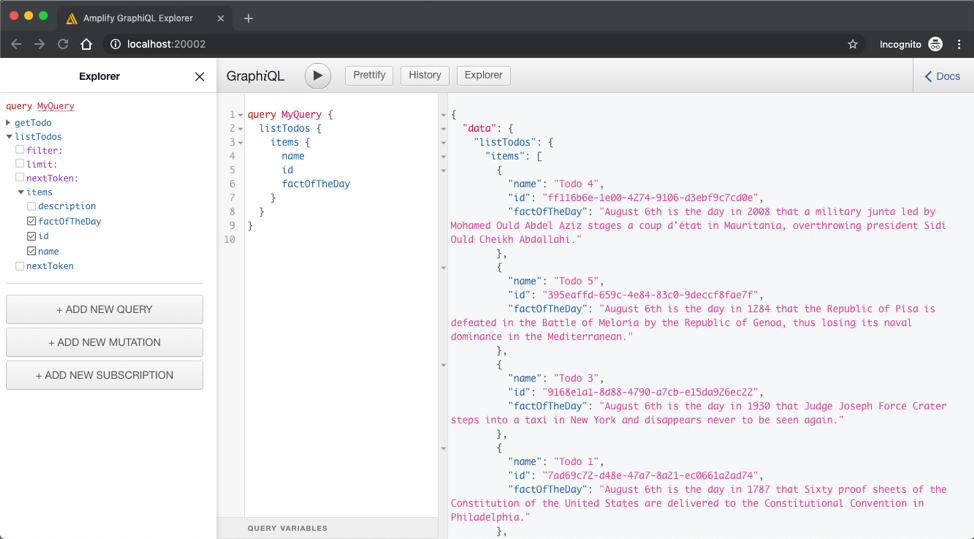Viewport: 974px width, 539px height.
Task: Open a new browser tab
Action: pyautogui.click(x=248, y=18)
